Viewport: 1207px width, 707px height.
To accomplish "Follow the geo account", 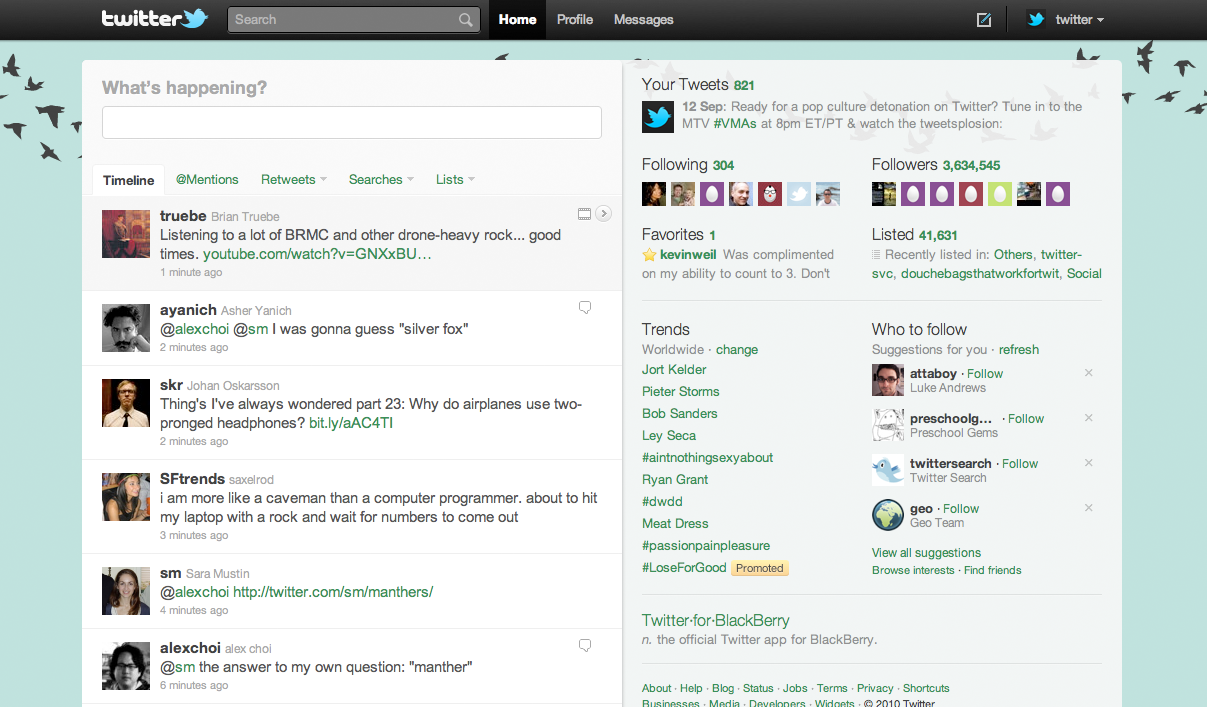I will point(961,508).
